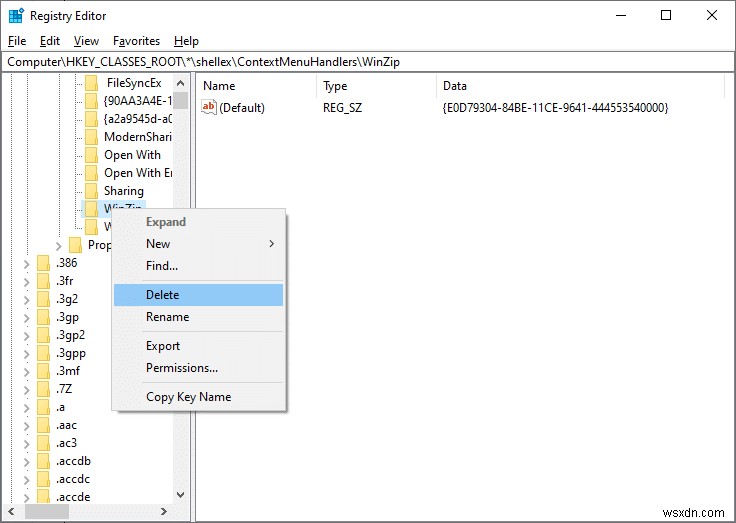
Task: Expand the .3gp key
Action: click(27, 318)
